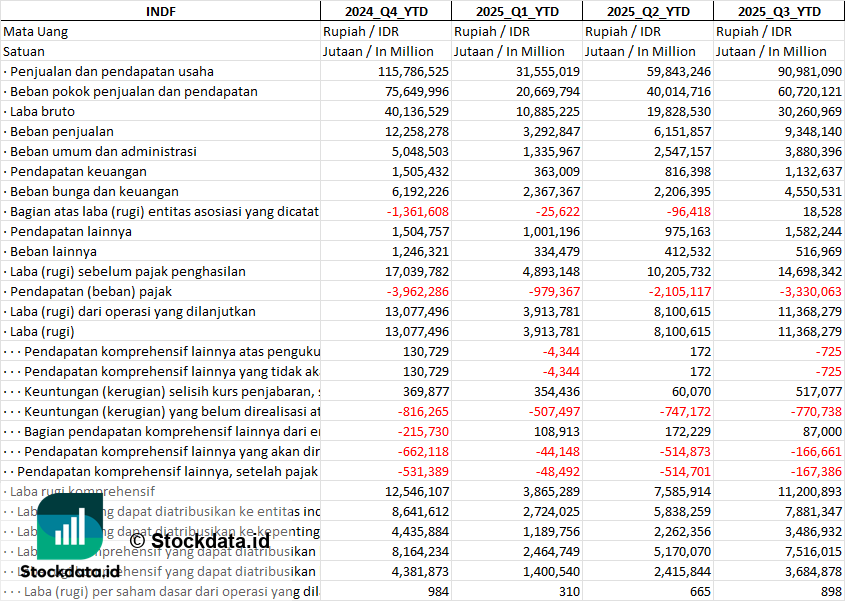Select the value 31,555,019
Viewport: 845px width, 601px height.
tap(548, 72)
